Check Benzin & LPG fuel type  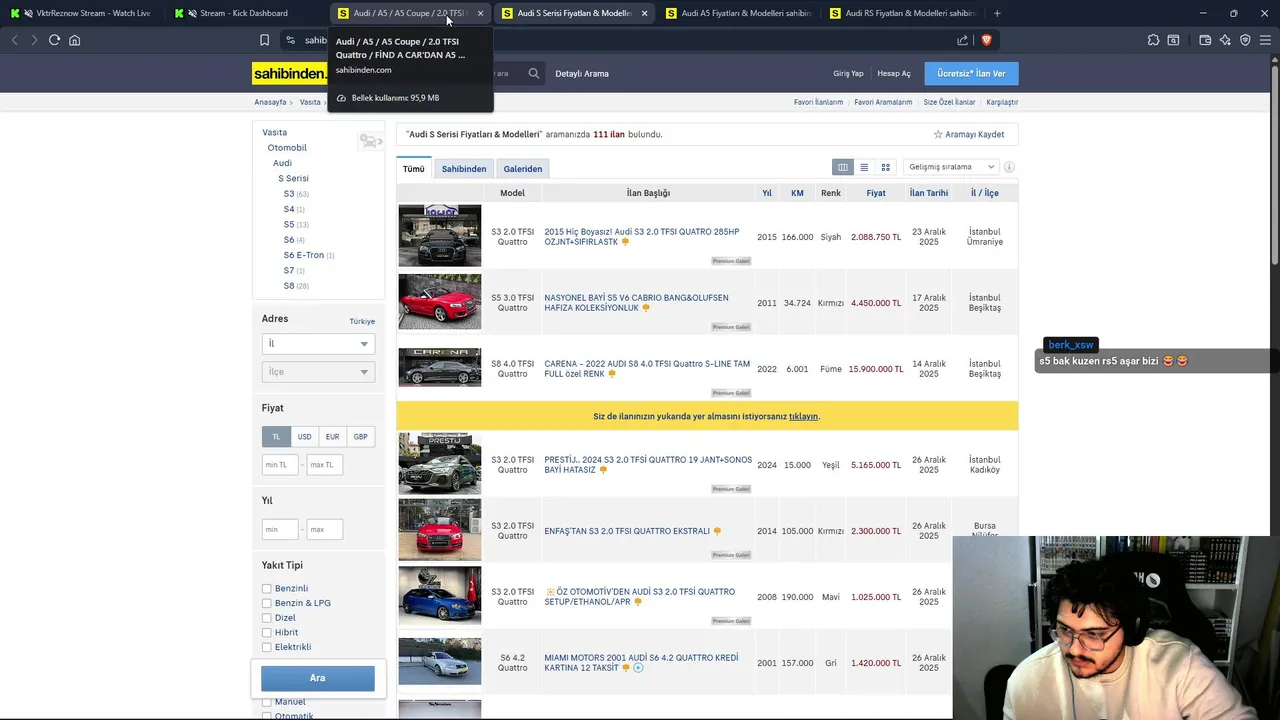[x=266, y=603]
